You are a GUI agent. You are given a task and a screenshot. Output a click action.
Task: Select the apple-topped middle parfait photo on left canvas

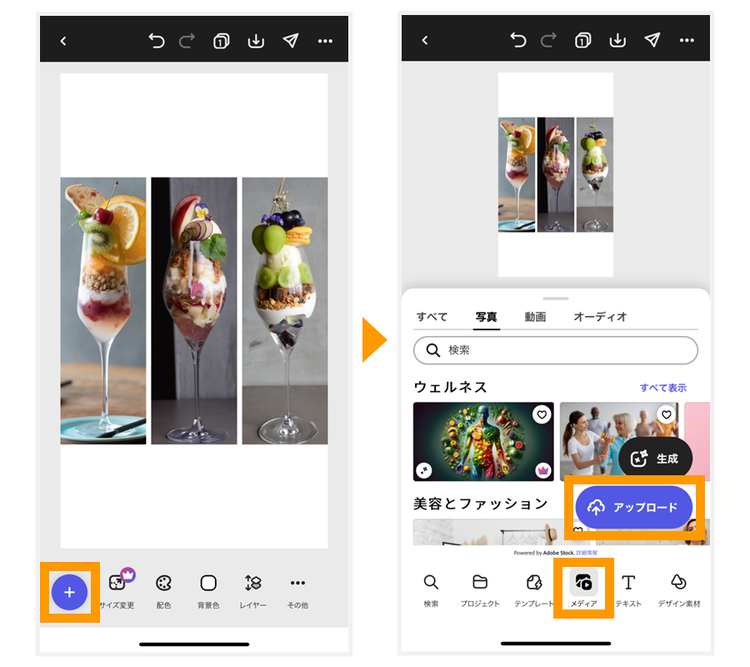point(194,311)
